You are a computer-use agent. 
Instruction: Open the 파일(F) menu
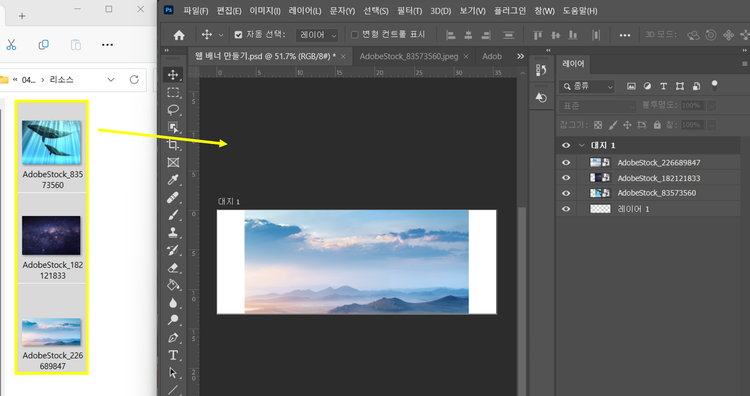196,11
